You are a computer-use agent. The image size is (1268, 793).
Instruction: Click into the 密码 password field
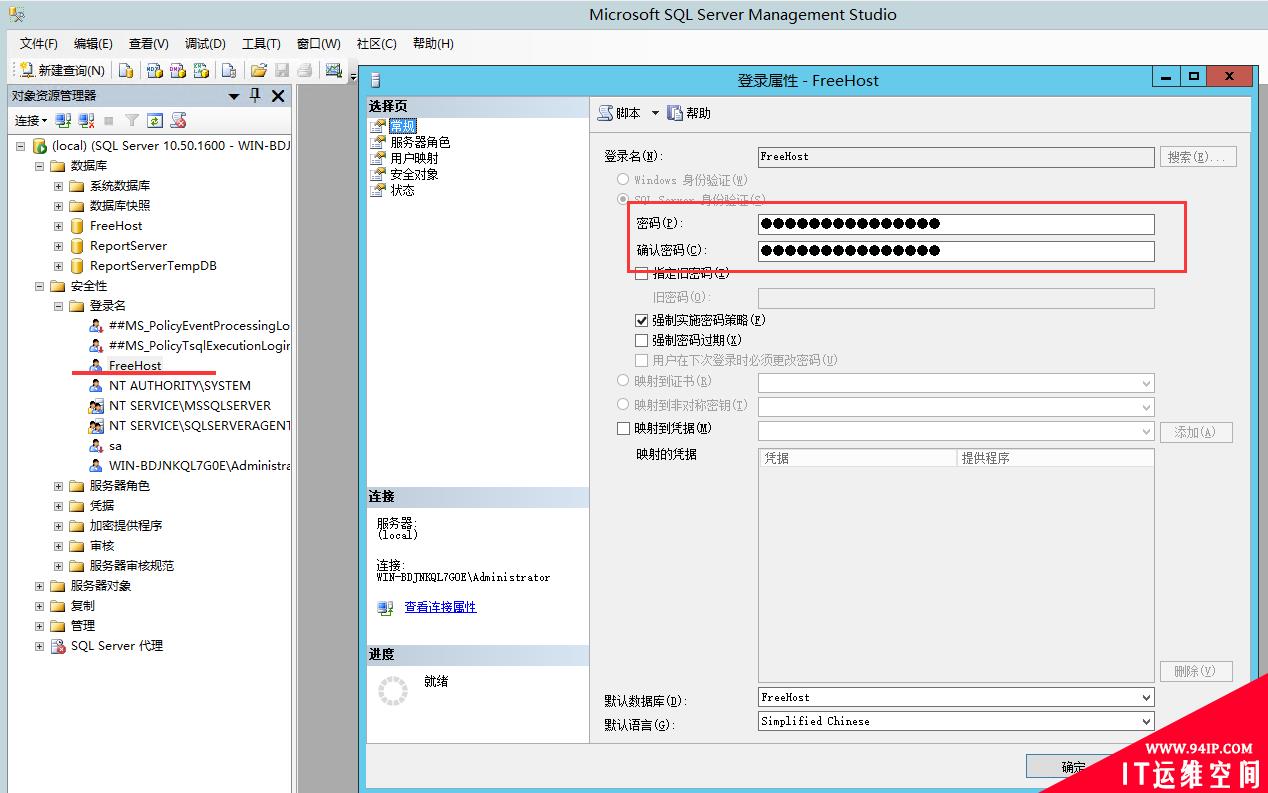tap(956, 223)
